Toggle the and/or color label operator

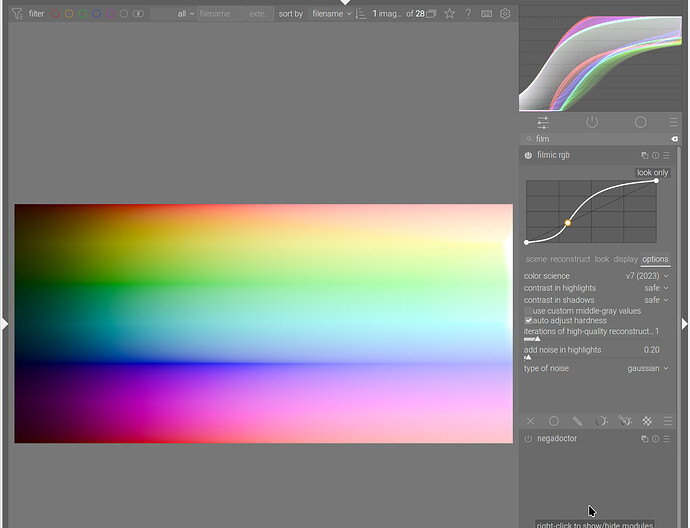[x=138, y=14]
